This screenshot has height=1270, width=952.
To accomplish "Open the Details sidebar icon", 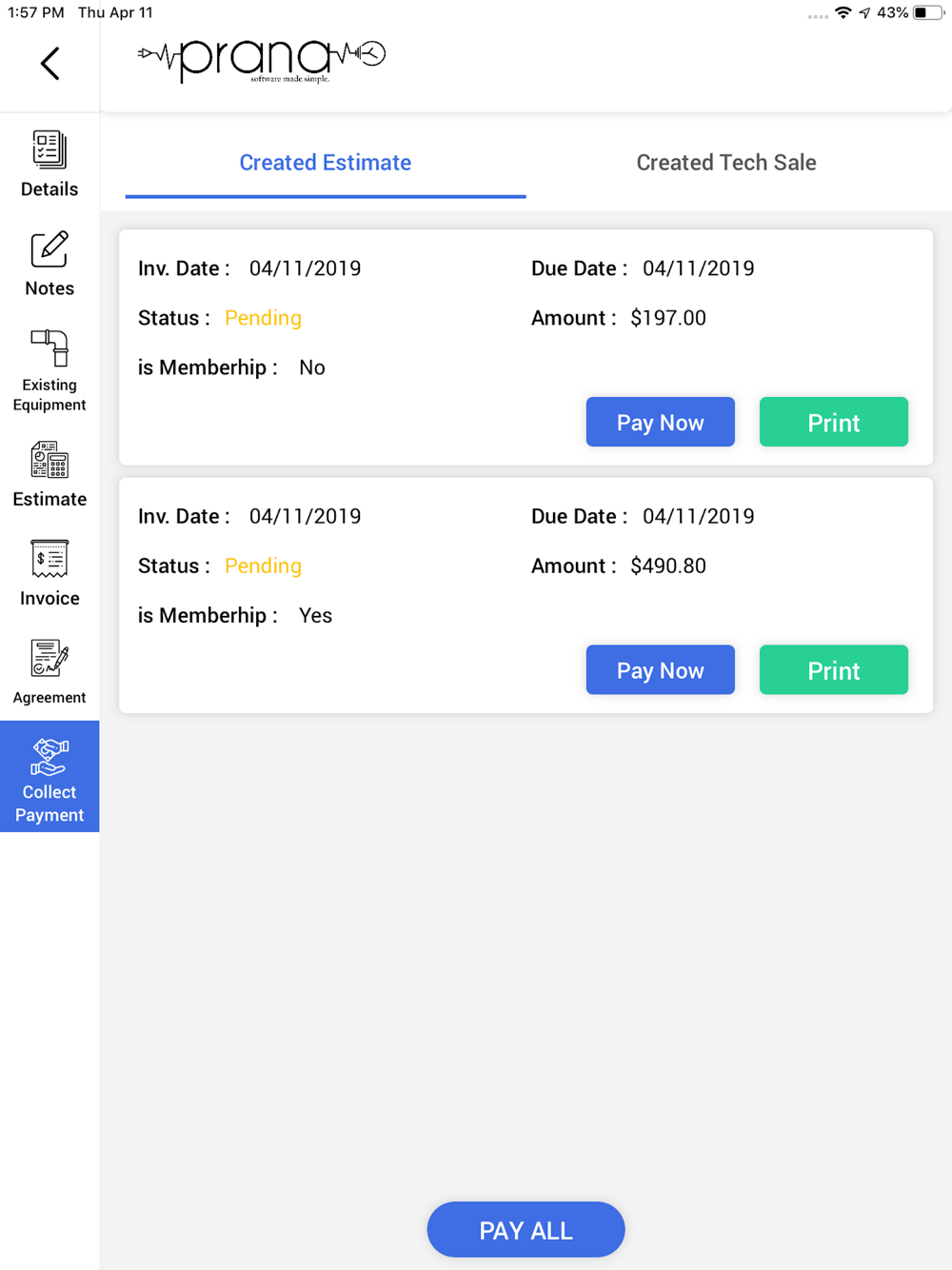I will 50,150.
